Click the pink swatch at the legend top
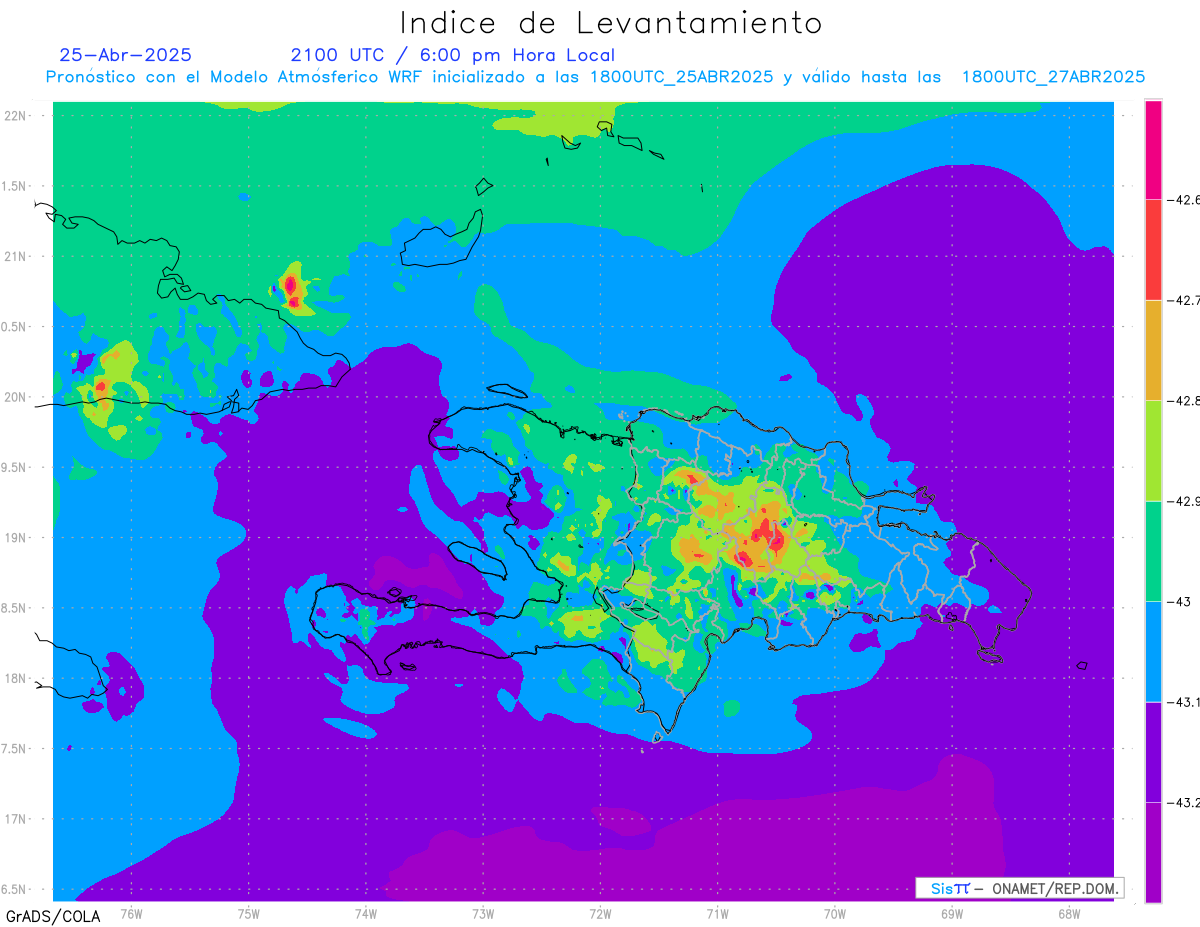 (x=1153, y=149)
